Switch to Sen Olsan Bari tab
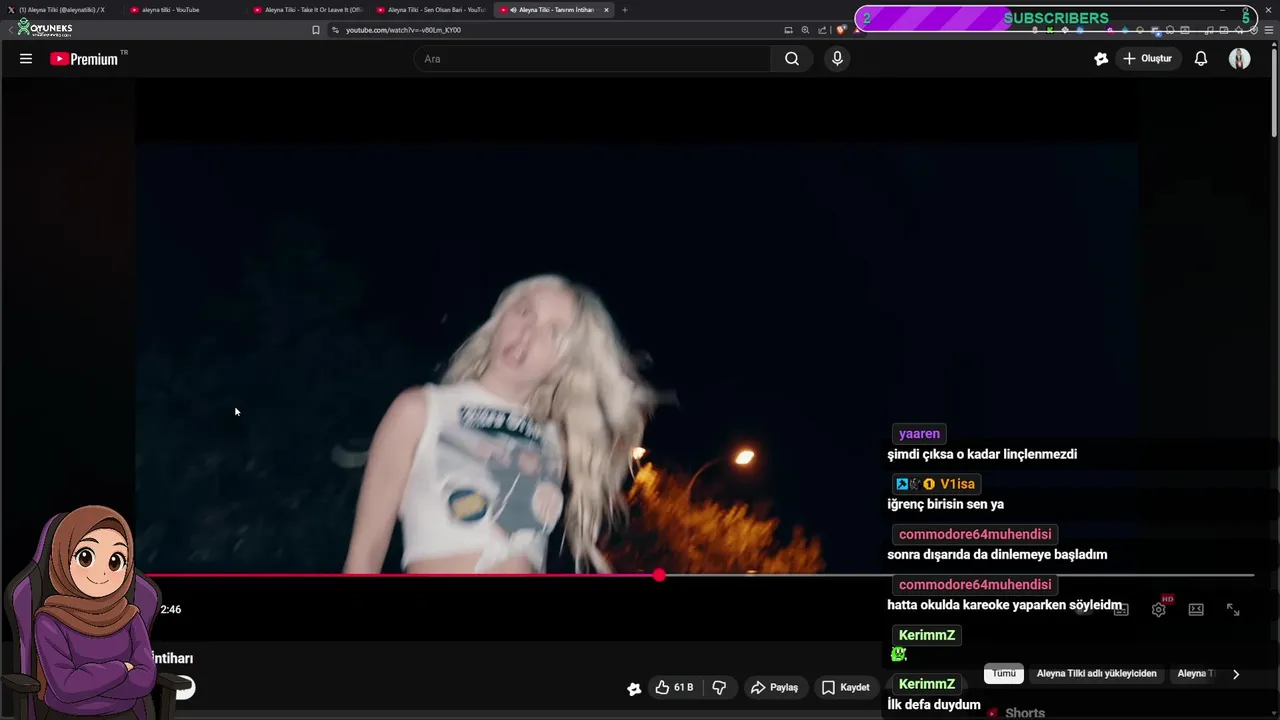 pos(431,10)
